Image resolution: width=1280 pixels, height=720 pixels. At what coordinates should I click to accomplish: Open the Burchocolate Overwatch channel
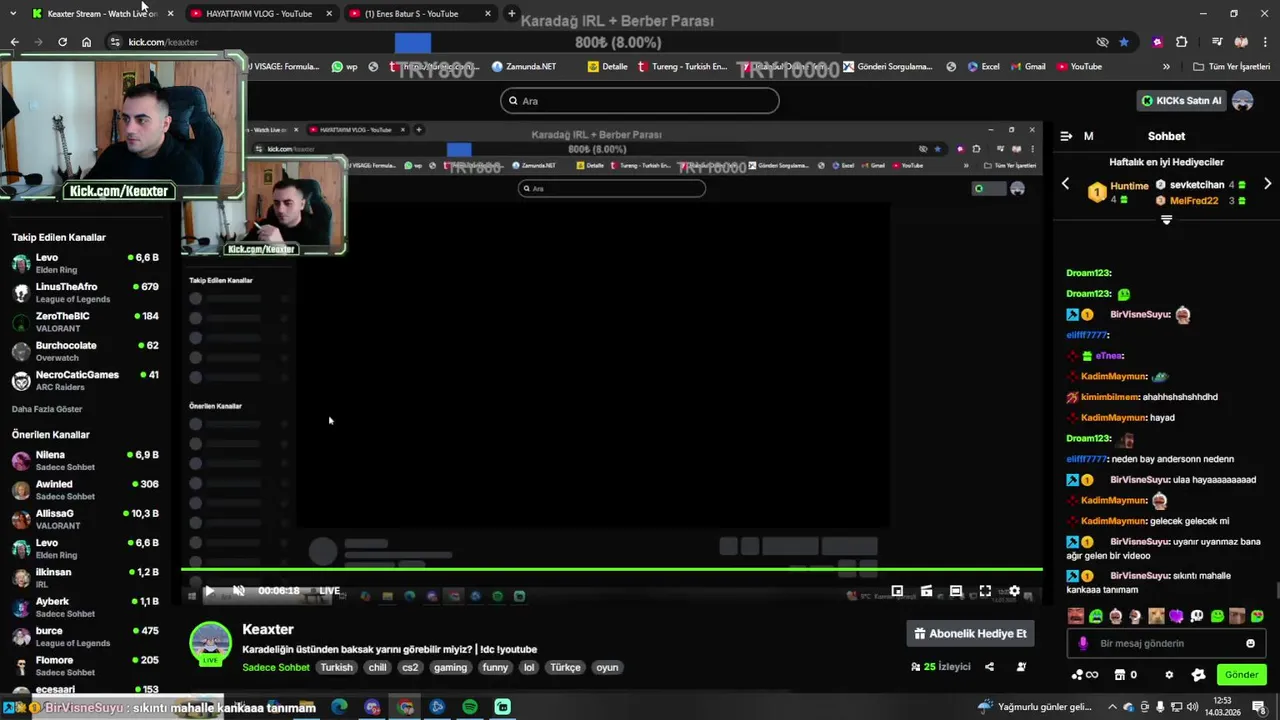pos(86,351)
